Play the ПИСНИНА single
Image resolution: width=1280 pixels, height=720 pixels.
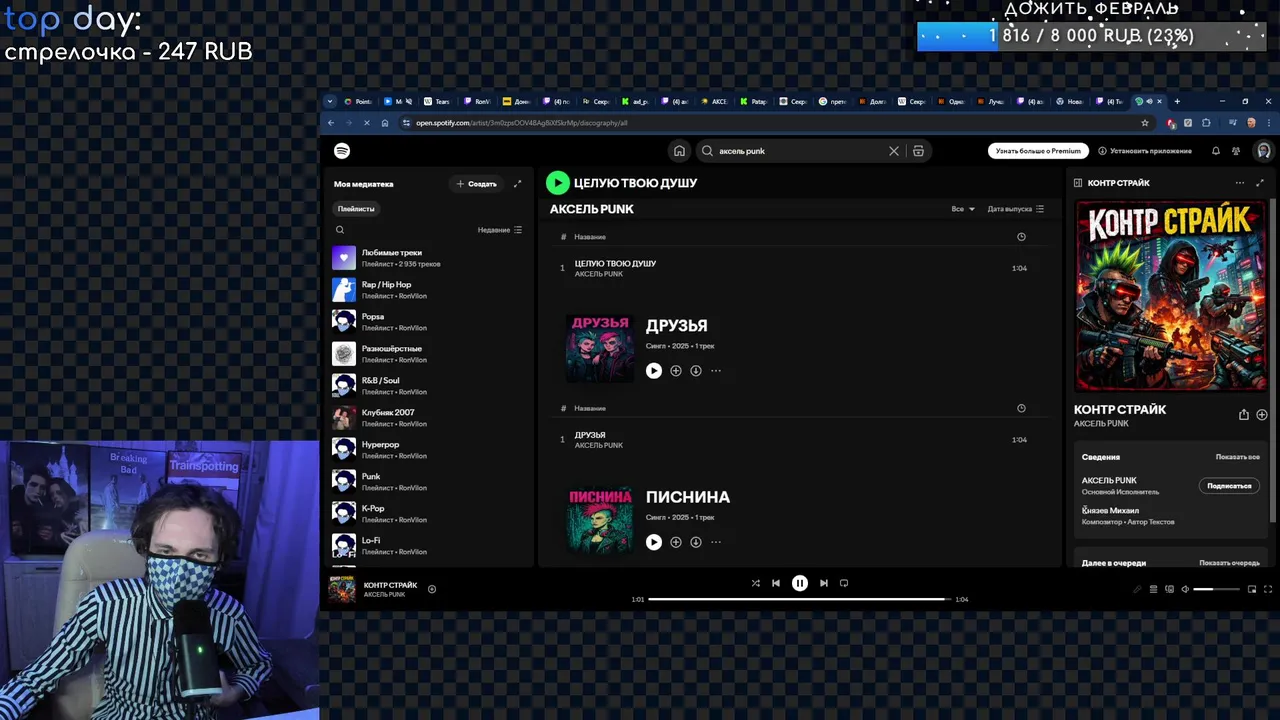click(654, 542)
